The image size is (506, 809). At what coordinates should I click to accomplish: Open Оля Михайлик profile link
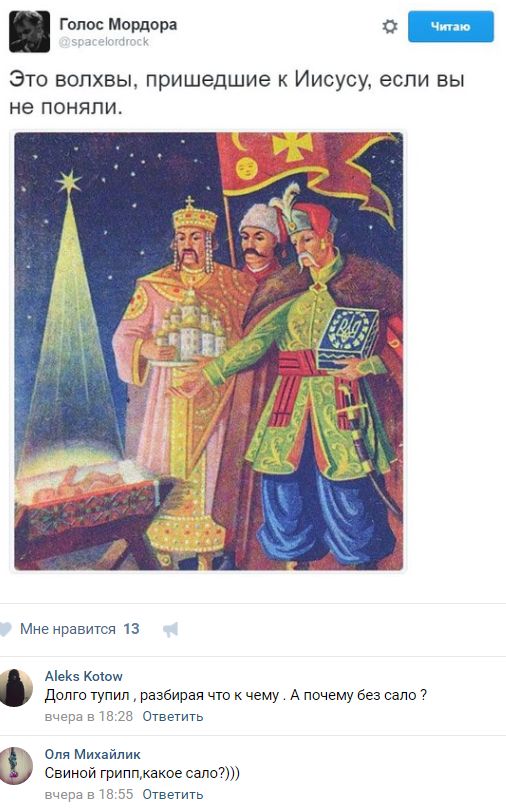coord(92,754)
